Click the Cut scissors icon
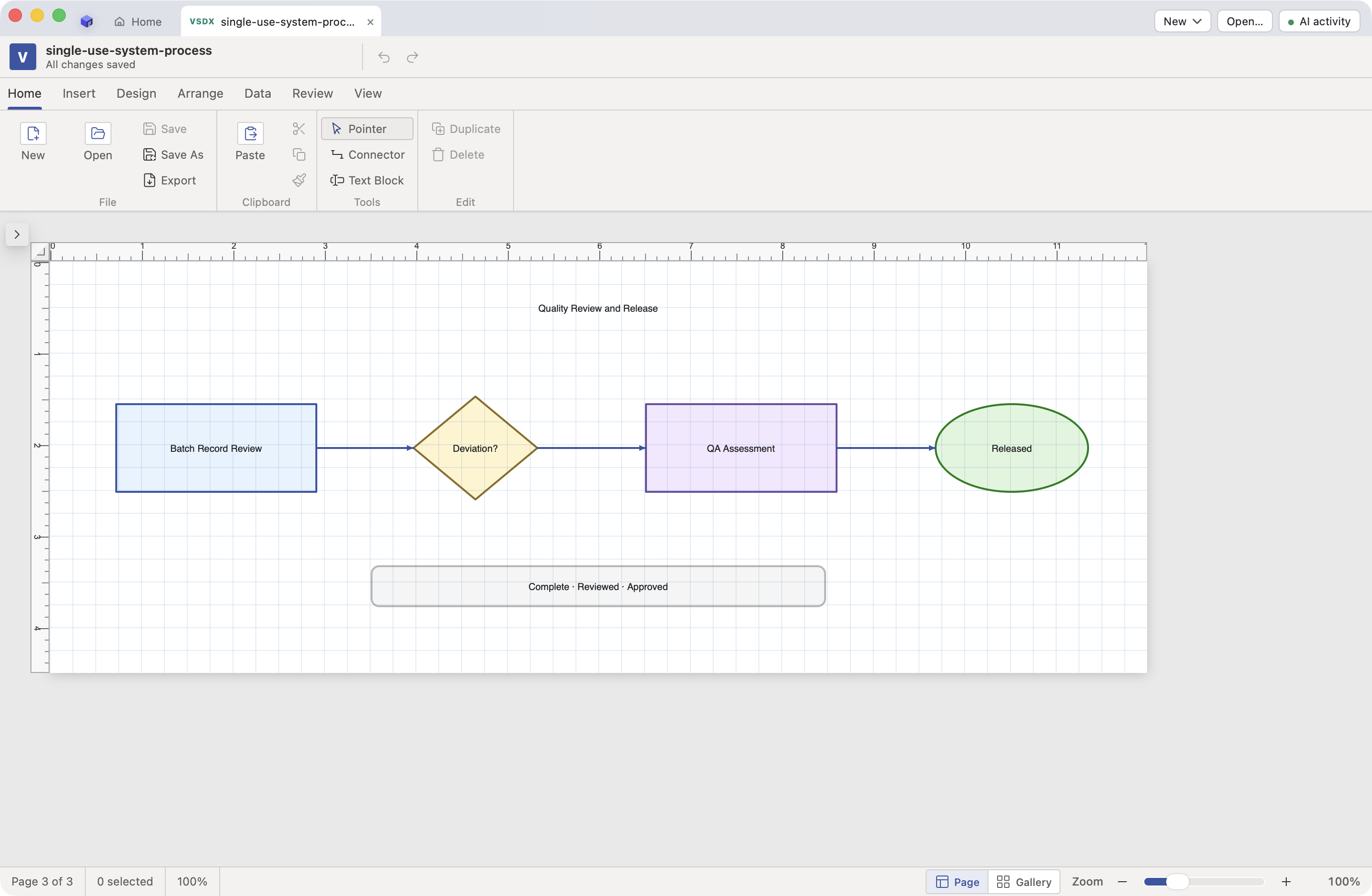The height and width of the screenshot is (896, 1372). click(299, 129)
